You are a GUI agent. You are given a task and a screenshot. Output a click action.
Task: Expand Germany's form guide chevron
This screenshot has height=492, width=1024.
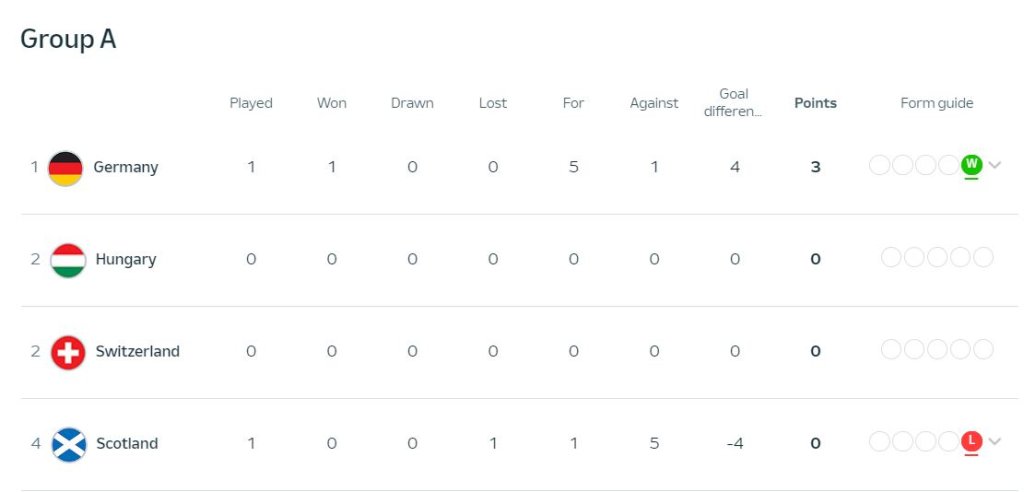click(995, 165)
